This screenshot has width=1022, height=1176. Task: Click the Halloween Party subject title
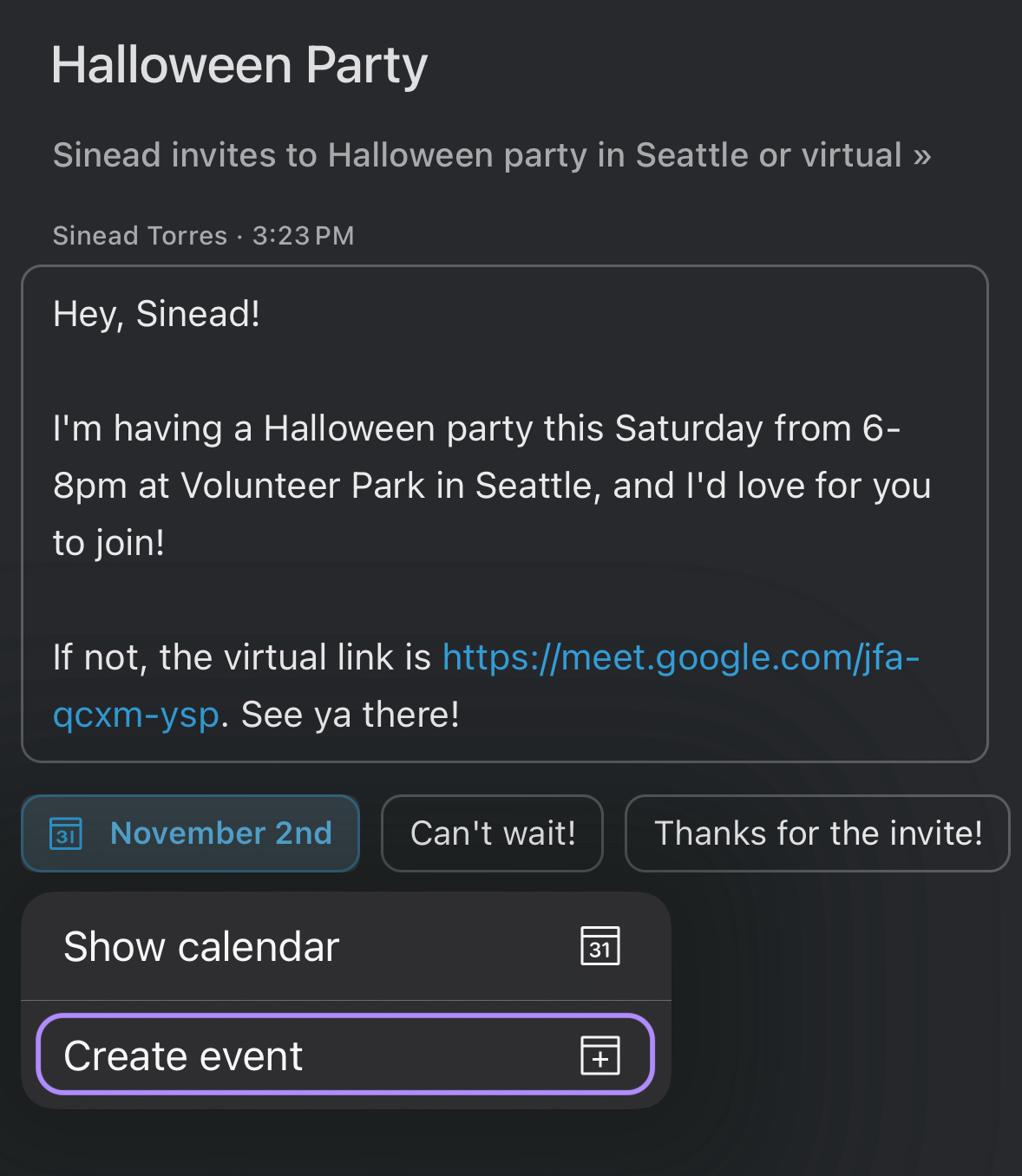pos(239,65)
